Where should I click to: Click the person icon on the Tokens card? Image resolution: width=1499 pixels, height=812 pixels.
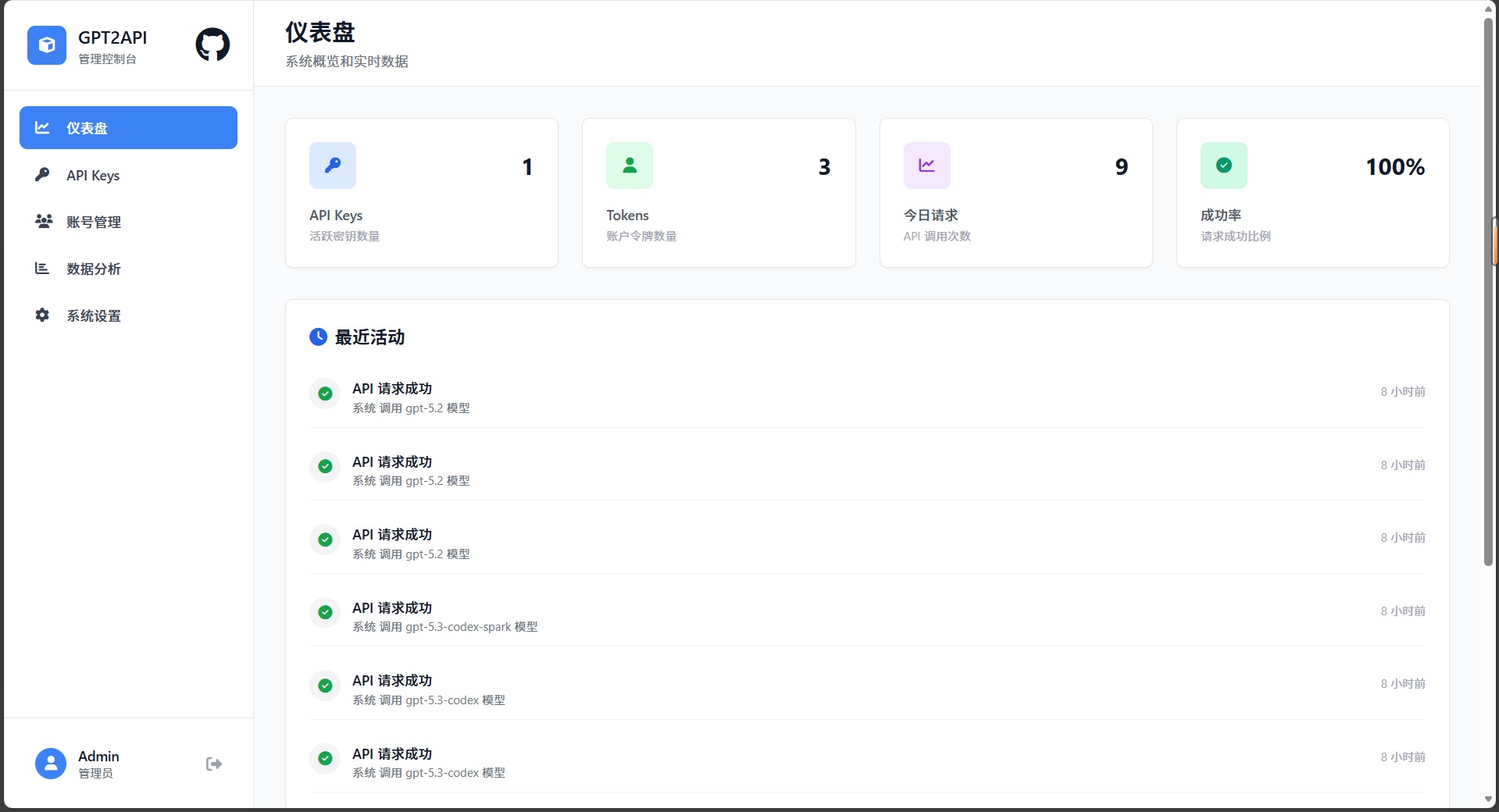[x=629, y=166]
